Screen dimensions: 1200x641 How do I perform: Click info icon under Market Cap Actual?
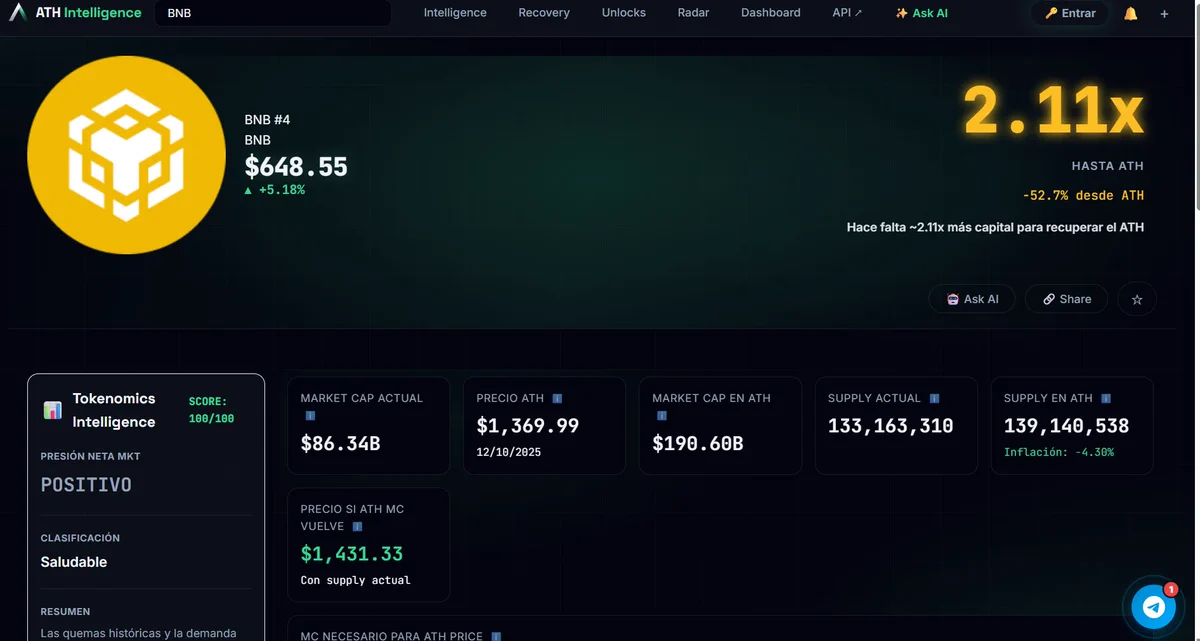310,415
